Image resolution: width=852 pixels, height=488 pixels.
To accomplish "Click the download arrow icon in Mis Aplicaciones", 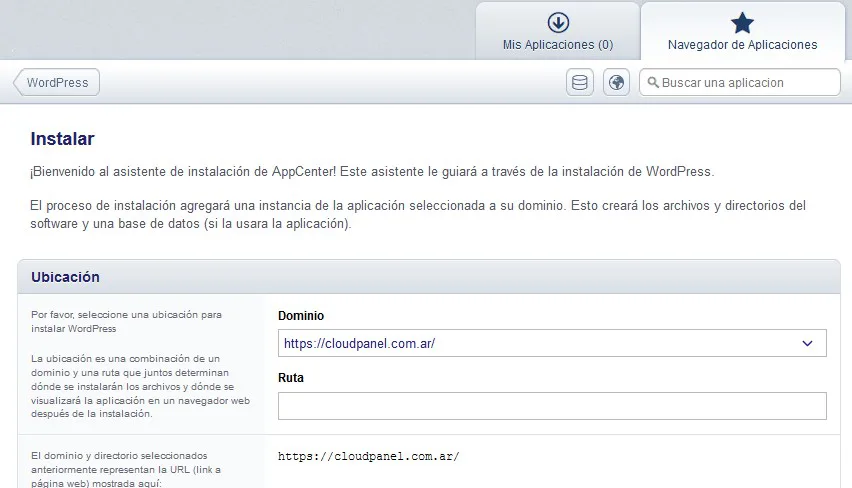I will pyautogui.click(x=558, y=22).
